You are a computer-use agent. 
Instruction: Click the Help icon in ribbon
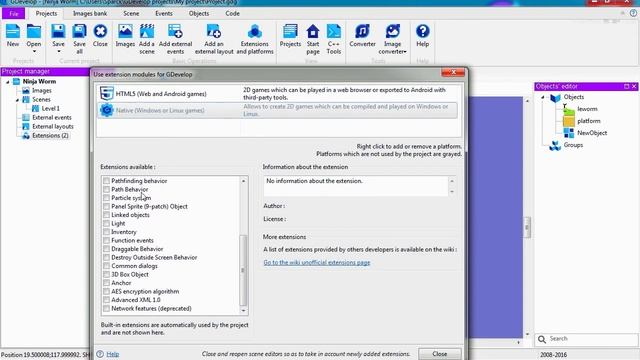[422, 32]
